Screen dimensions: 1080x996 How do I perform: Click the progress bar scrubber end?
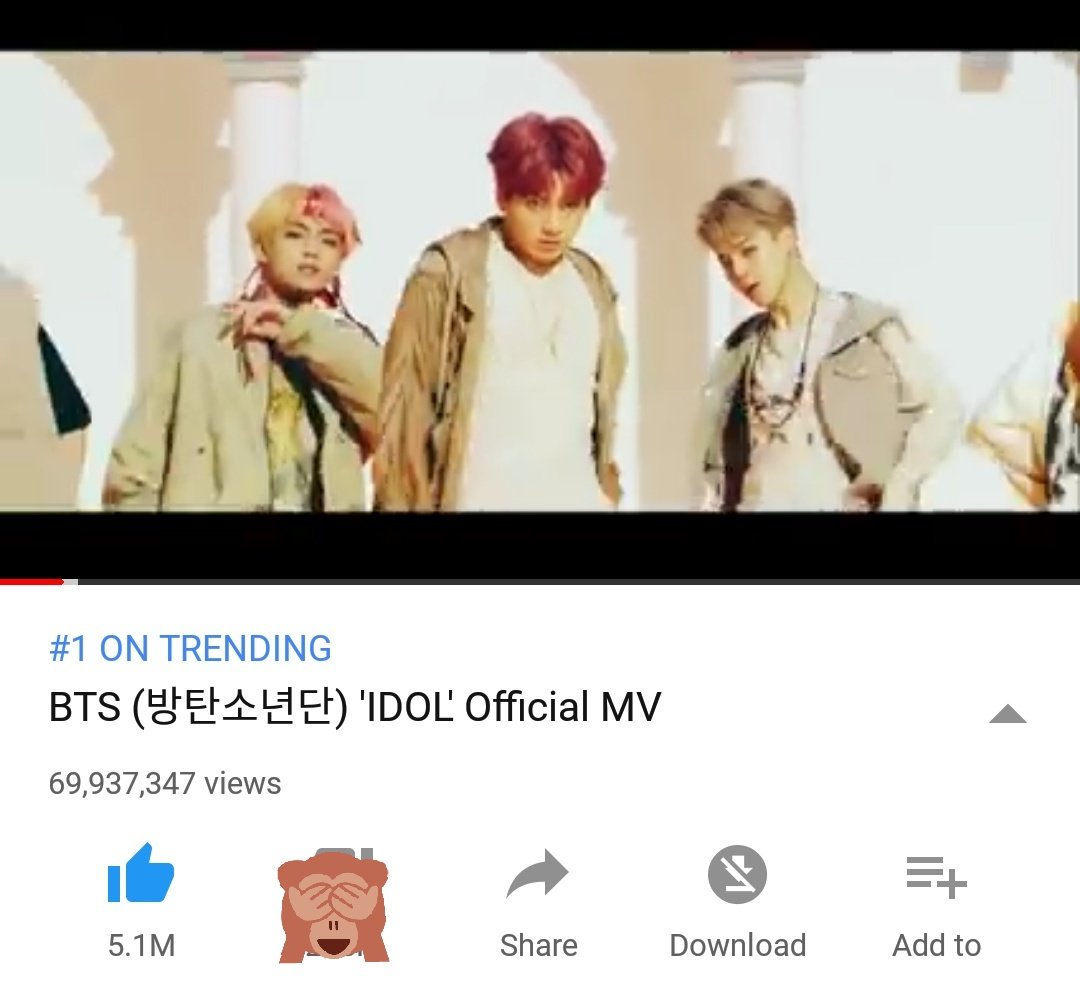[x=63, y=582]
